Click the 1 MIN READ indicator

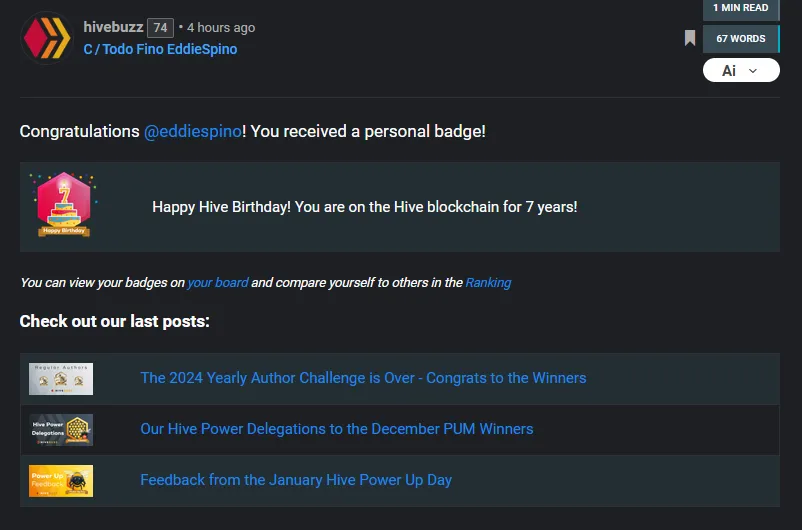point(741,9)
